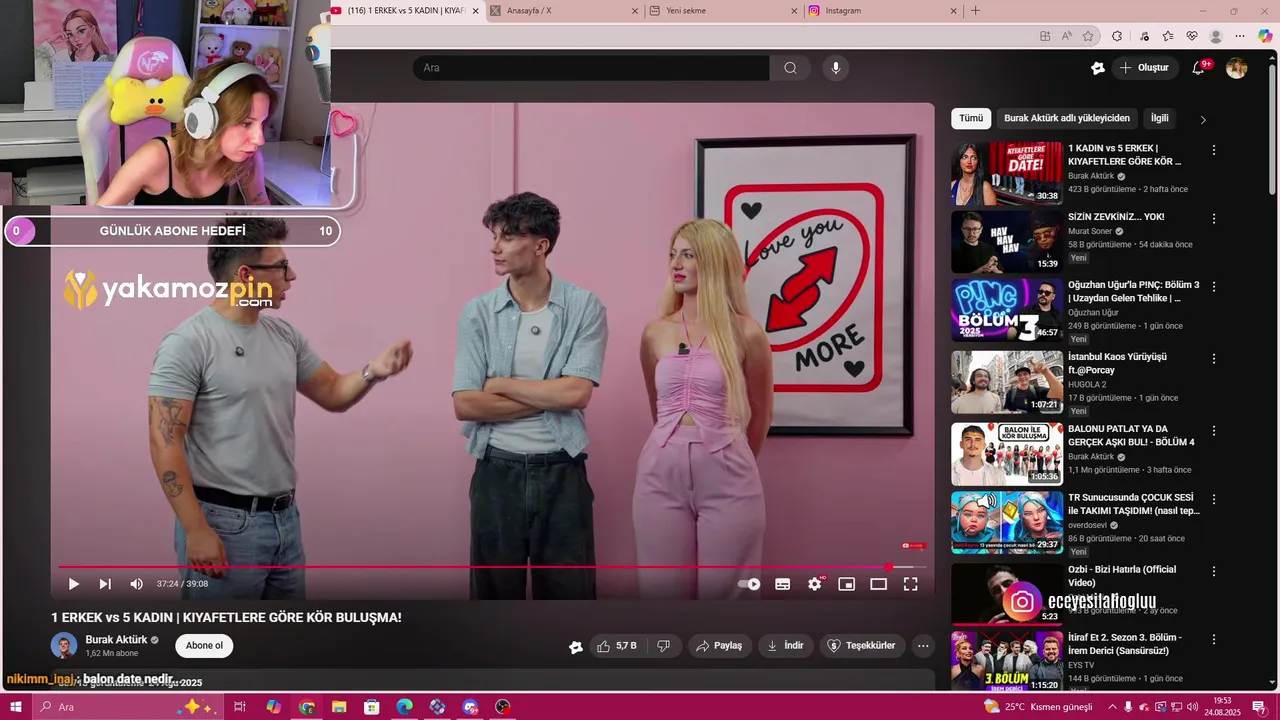Open İstanbul Kaos Yürüyüşü ft.@Porcay title
The image size is (1280, 720).
point(1117,363)
